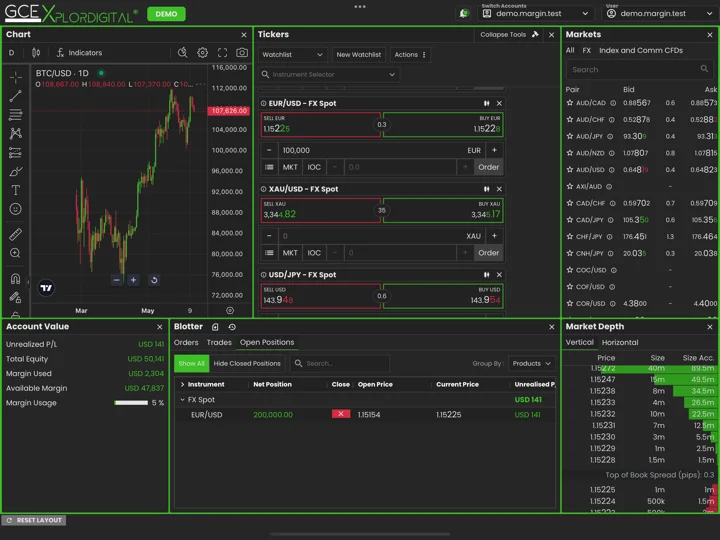Select the text annotation tool

pos(16,190)
